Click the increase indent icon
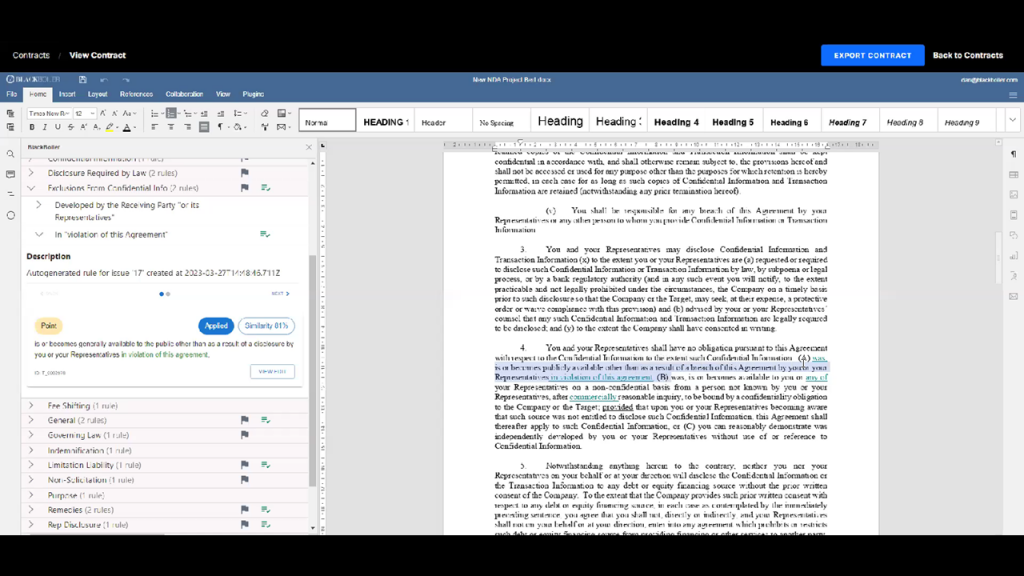 tap(220, 114)
